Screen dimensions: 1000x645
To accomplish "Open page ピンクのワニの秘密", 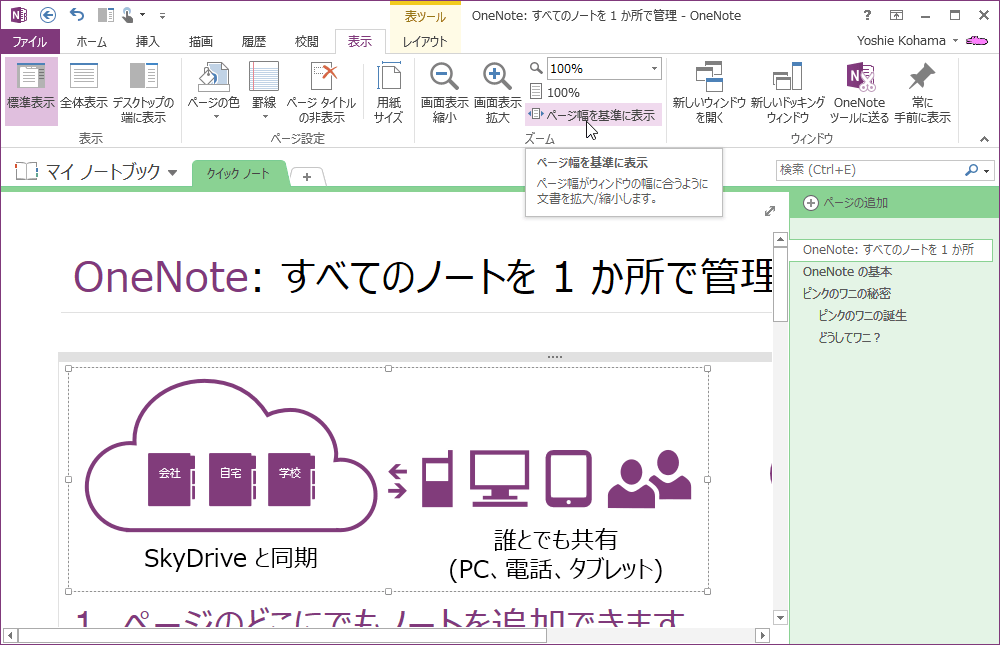I will click(846, 293).
